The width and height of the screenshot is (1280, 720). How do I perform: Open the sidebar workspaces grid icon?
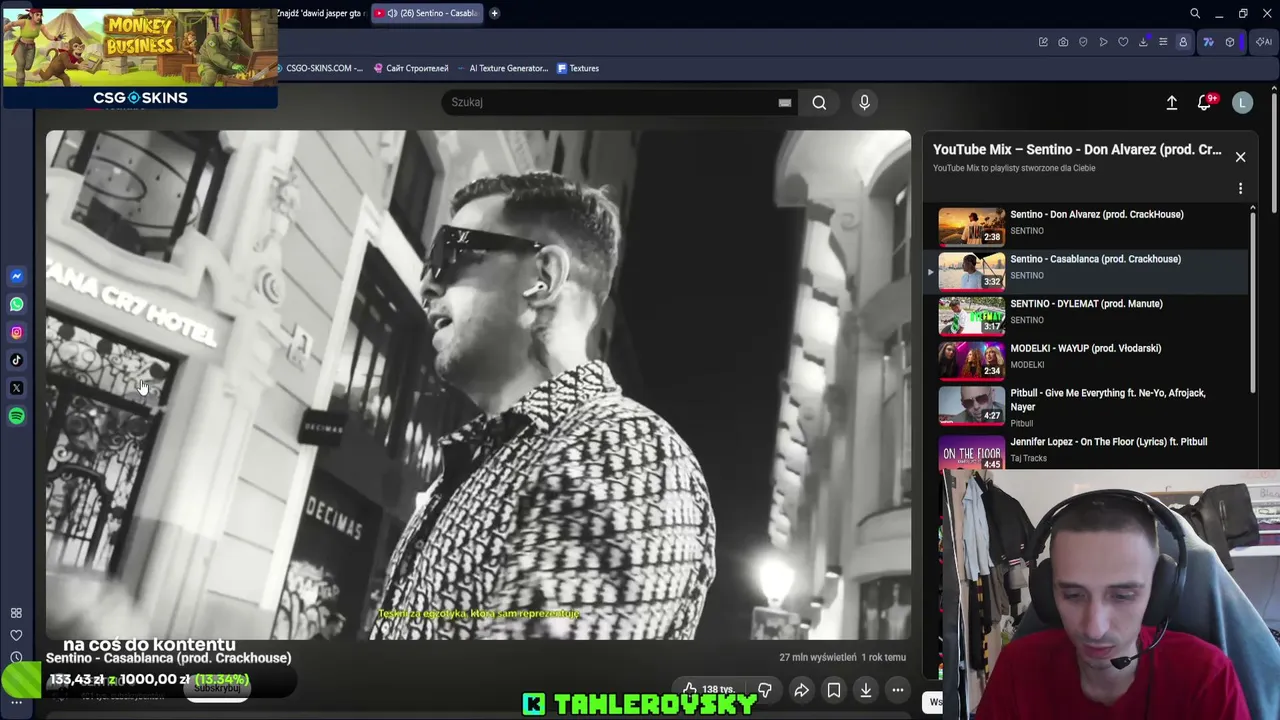point(16,613)
